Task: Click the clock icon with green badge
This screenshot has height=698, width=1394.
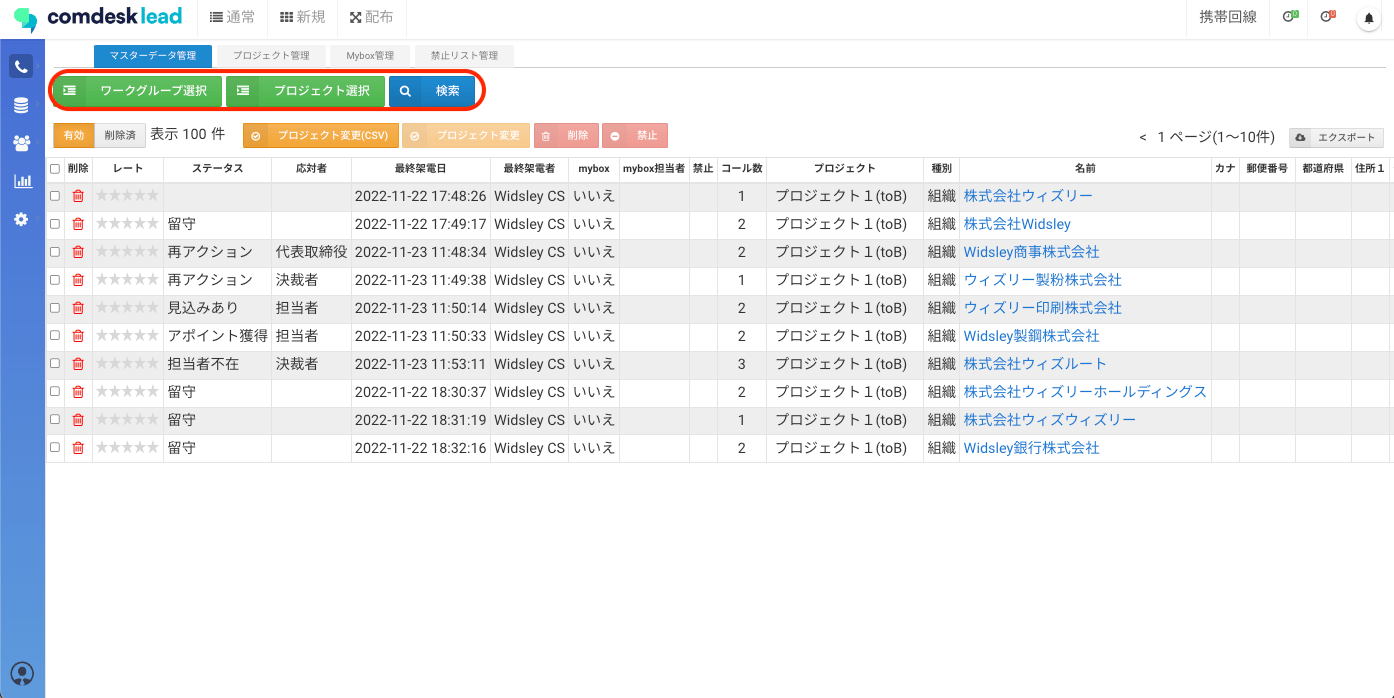Action: point(1290,17)
